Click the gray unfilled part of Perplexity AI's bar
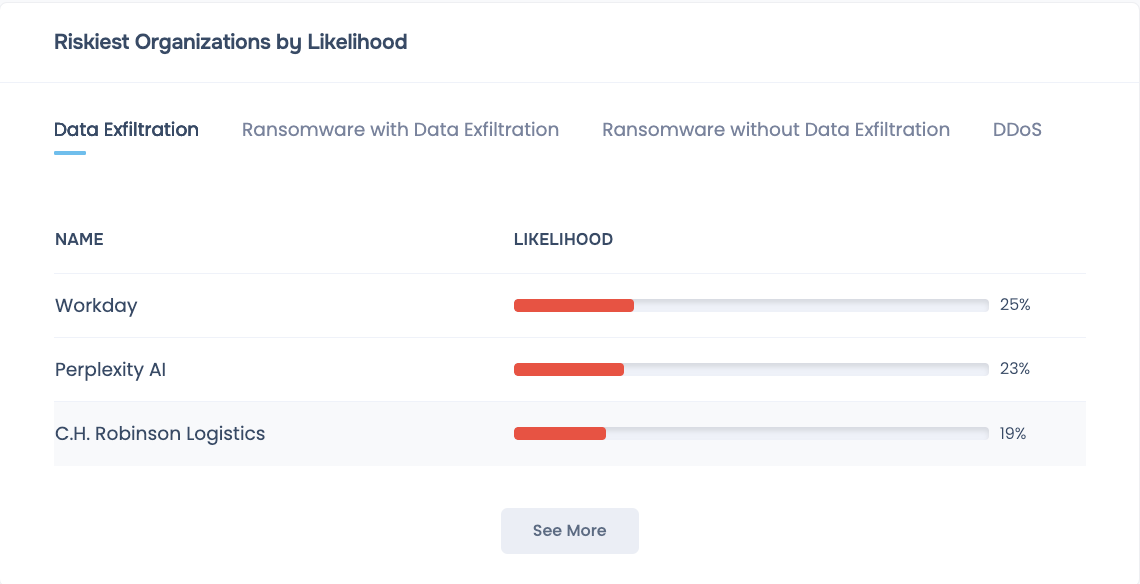This screenshot has height=584, width=1140. tap(805, 370)
